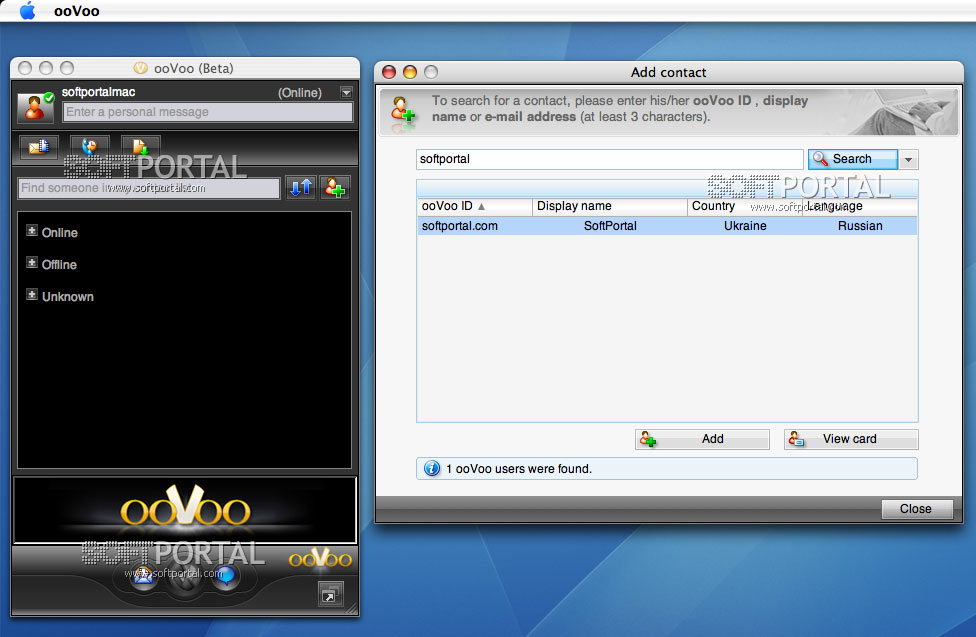
Task: Open the online status dropdown arrow
Action: [347, 92]
